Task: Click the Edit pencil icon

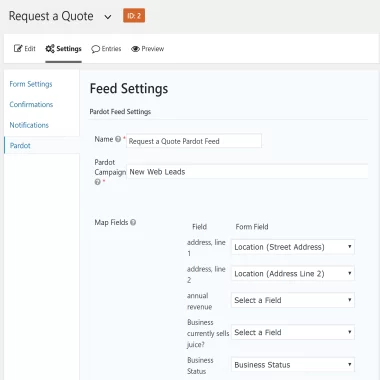Action: [x=18, y=49]
